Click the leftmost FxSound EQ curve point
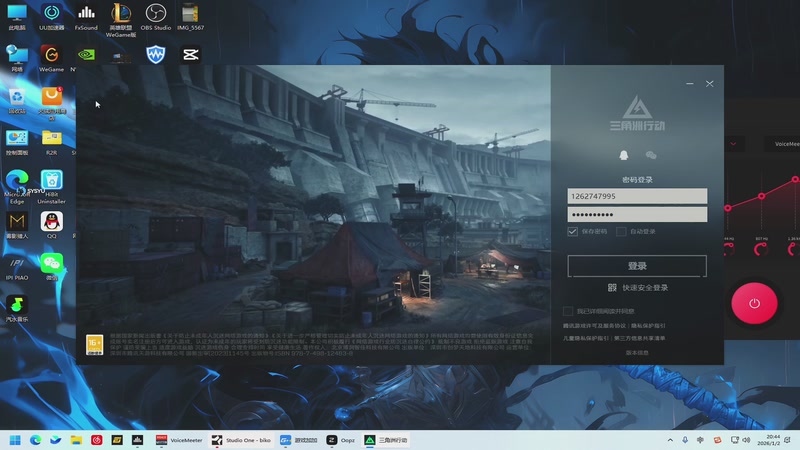 point(728,208)
